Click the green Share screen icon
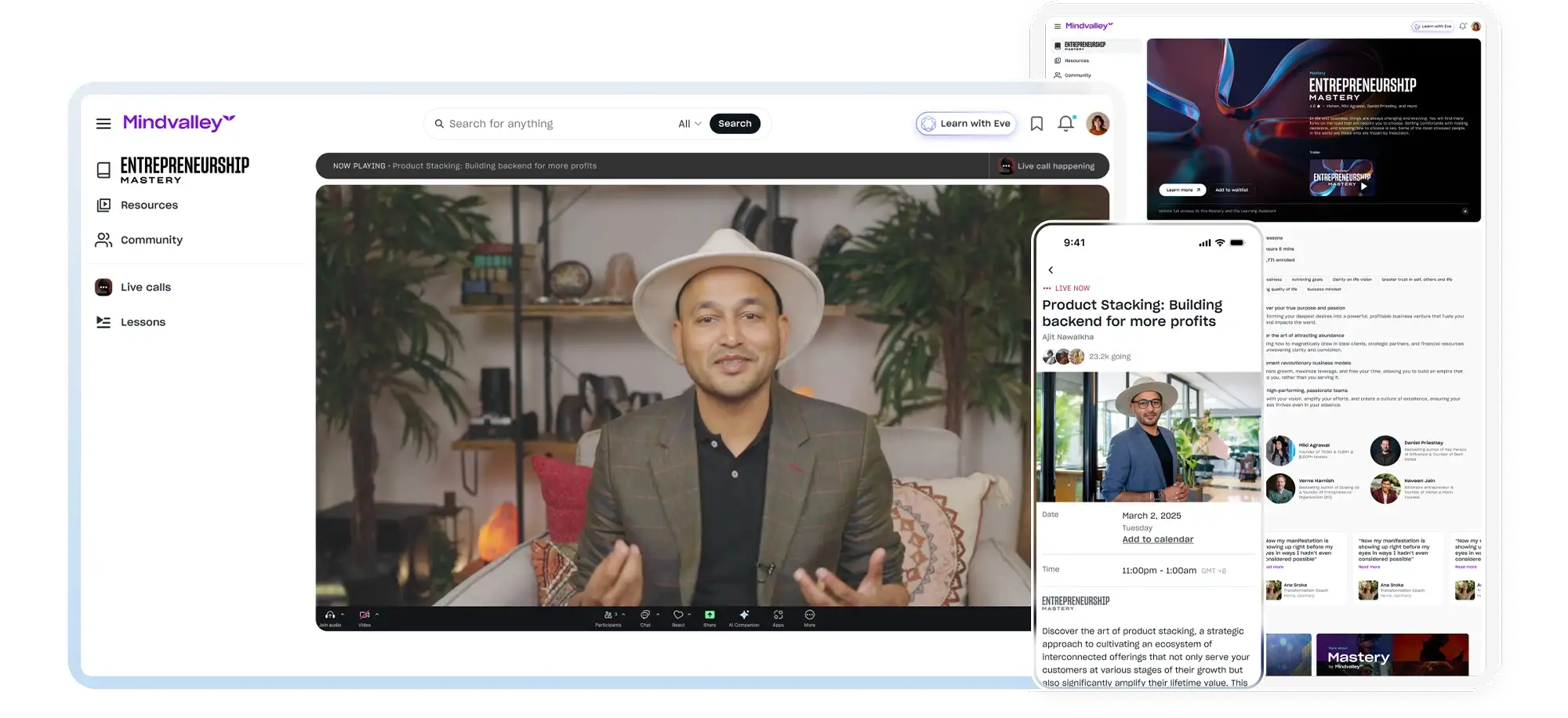This screenshot has width=1568, height=718. (710, 616)
